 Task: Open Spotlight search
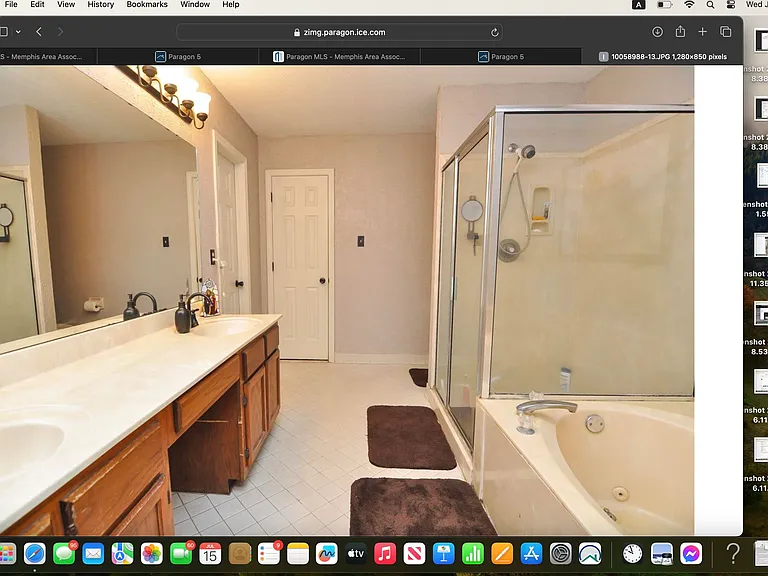coord(710,4)
